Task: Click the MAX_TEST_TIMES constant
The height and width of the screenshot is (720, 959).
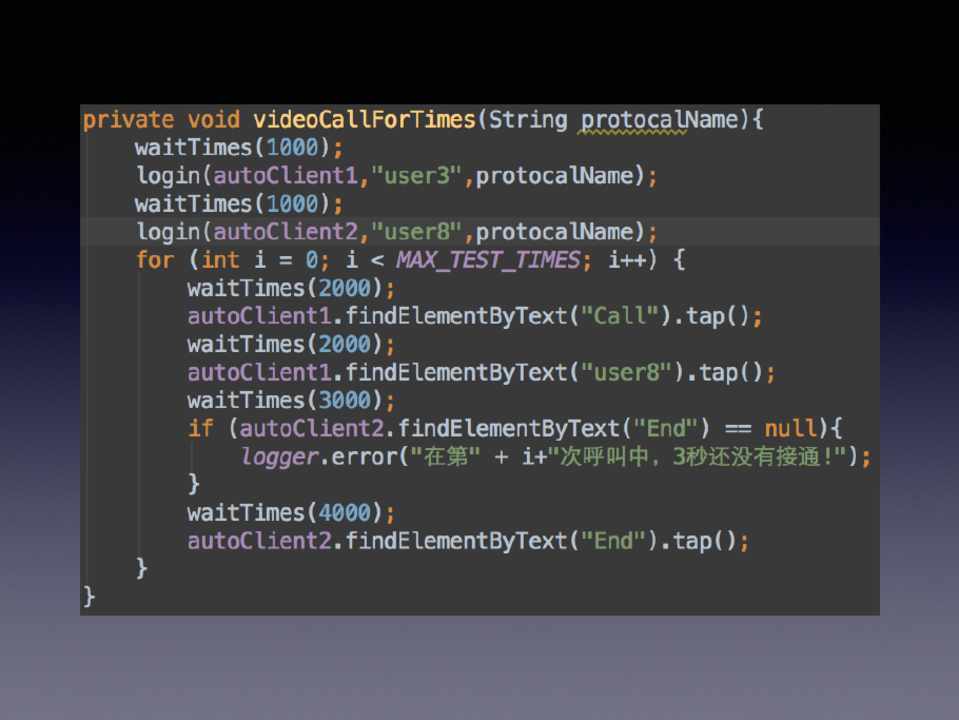Action: tap(487, 260)
